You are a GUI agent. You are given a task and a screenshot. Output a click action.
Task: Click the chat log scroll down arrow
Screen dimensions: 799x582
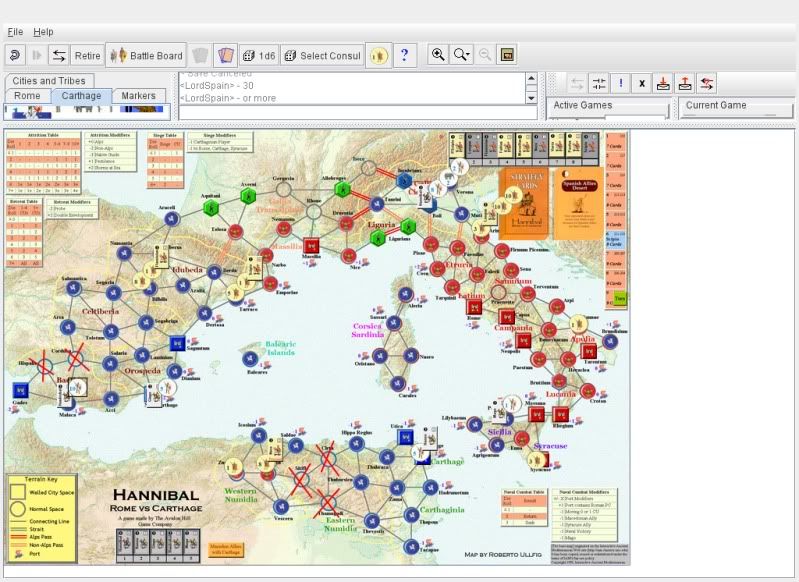[x=531, y=98]
